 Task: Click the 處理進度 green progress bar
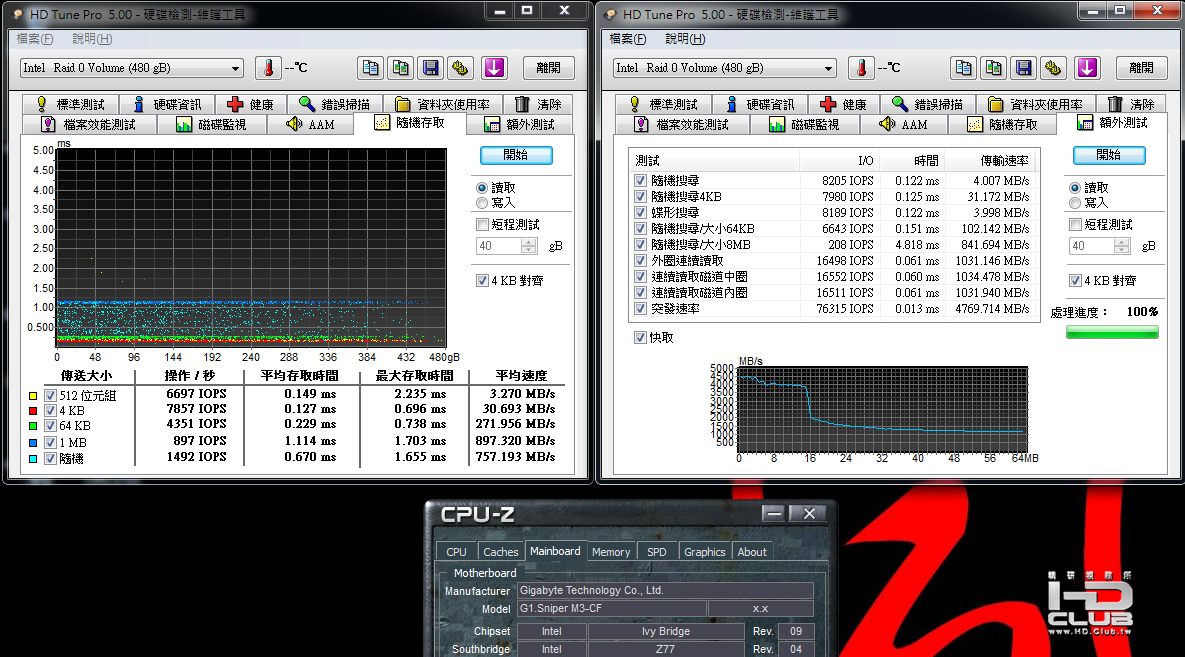[x=1112, y=332]
